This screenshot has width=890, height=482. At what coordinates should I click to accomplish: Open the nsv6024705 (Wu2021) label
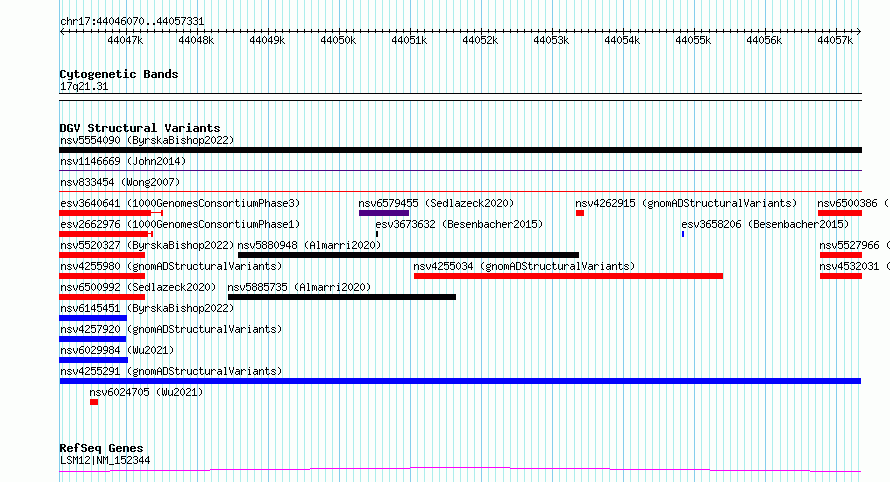(x=146, y=392)
